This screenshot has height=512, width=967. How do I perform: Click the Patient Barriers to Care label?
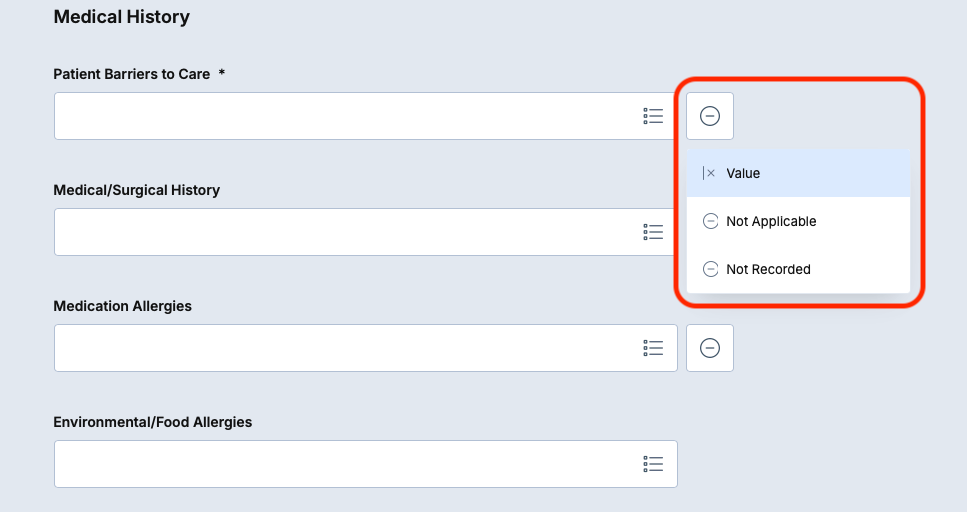coord(131,74)
